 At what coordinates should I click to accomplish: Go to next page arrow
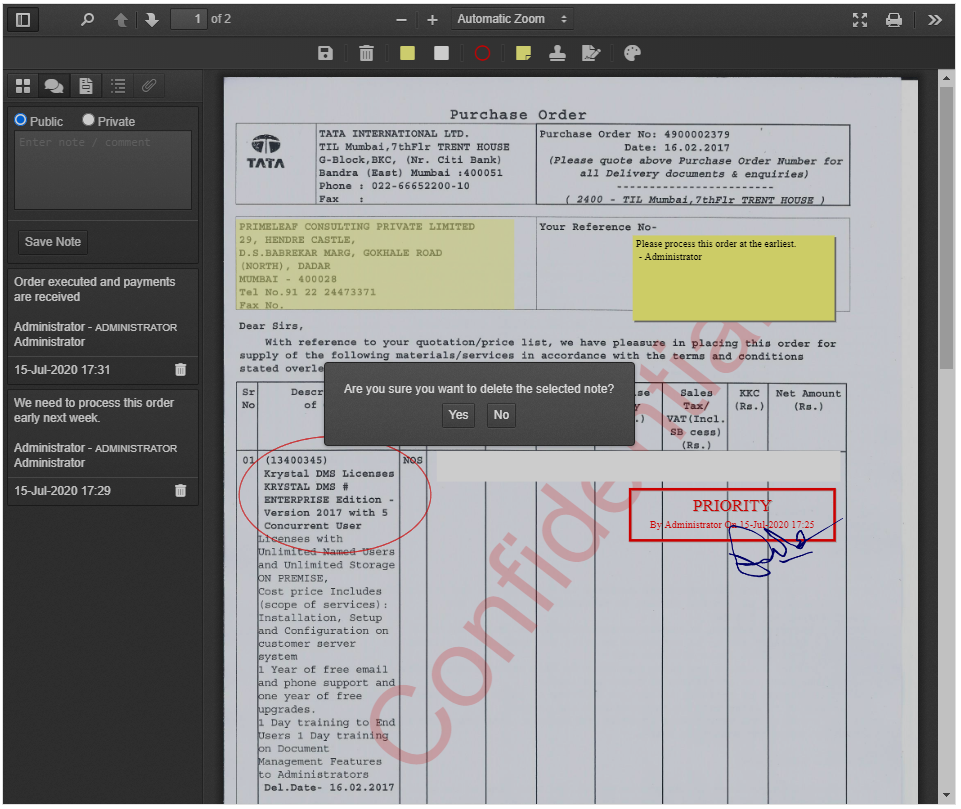click(x=151, y=20)
